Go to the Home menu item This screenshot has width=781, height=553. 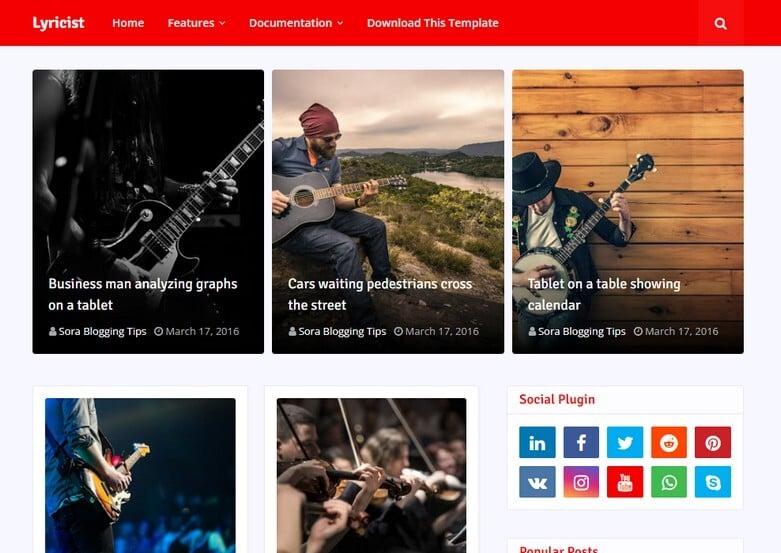[128, 23]
